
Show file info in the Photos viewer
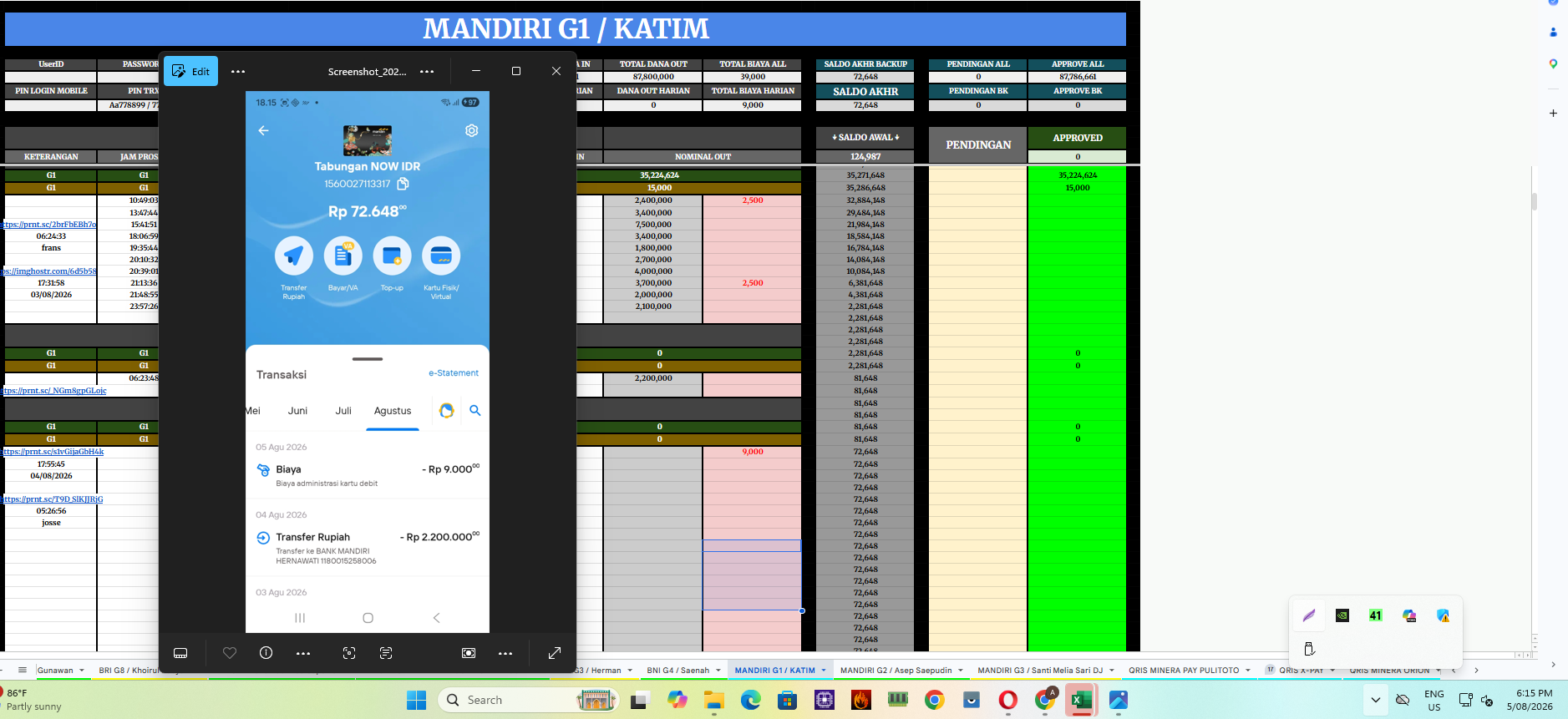[x=266, y=653]
